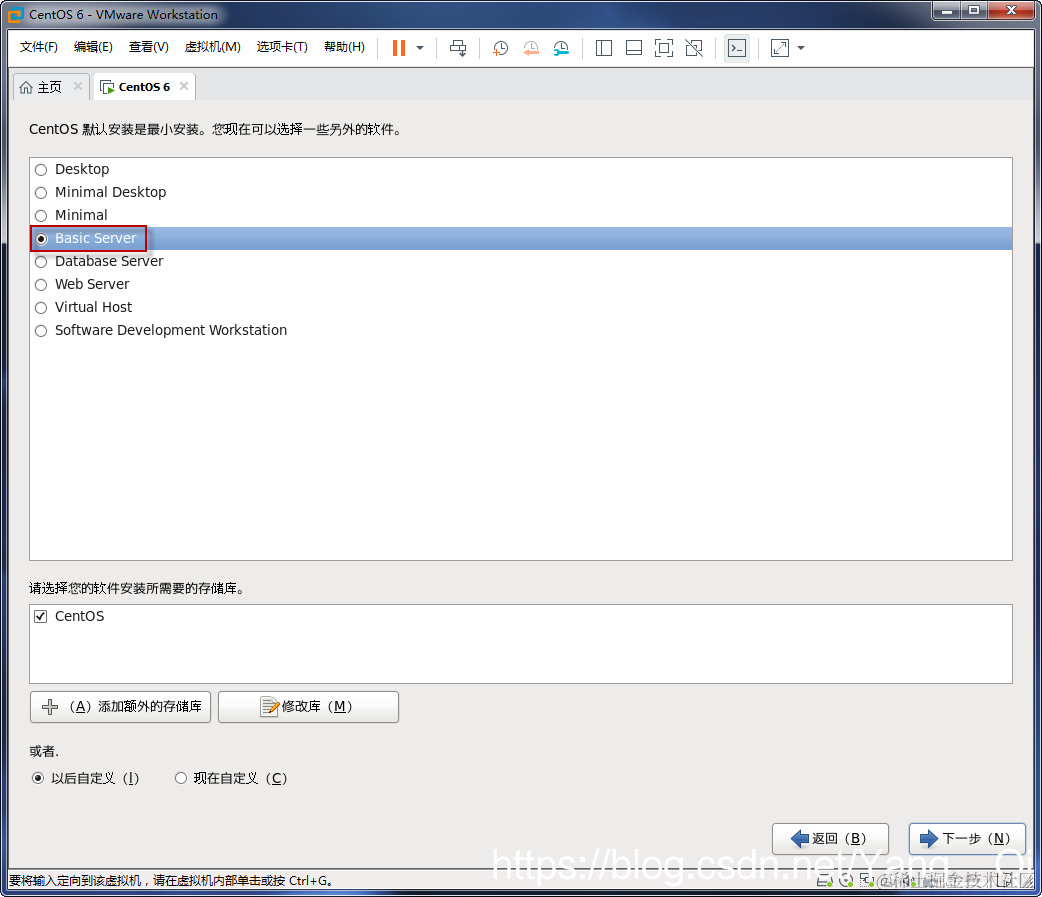Click 添加额外的存储库 button
This screenshot has height=897, width=1042.
coord(120,707)
